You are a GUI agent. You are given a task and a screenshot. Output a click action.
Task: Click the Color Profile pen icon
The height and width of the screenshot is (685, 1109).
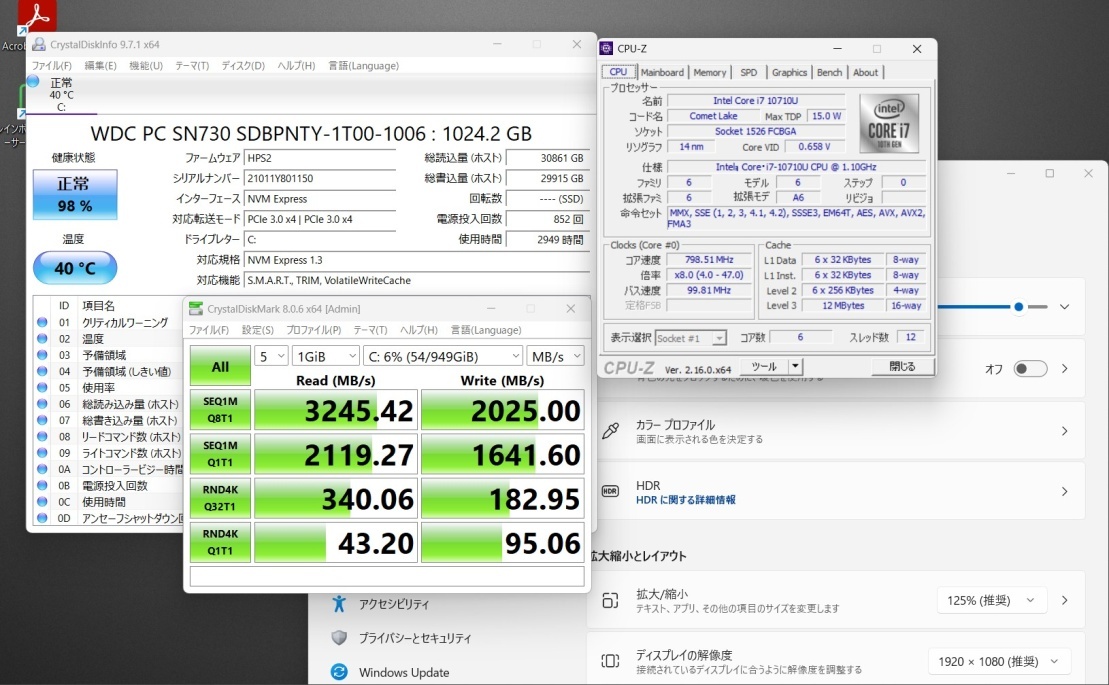pos(610,431)
